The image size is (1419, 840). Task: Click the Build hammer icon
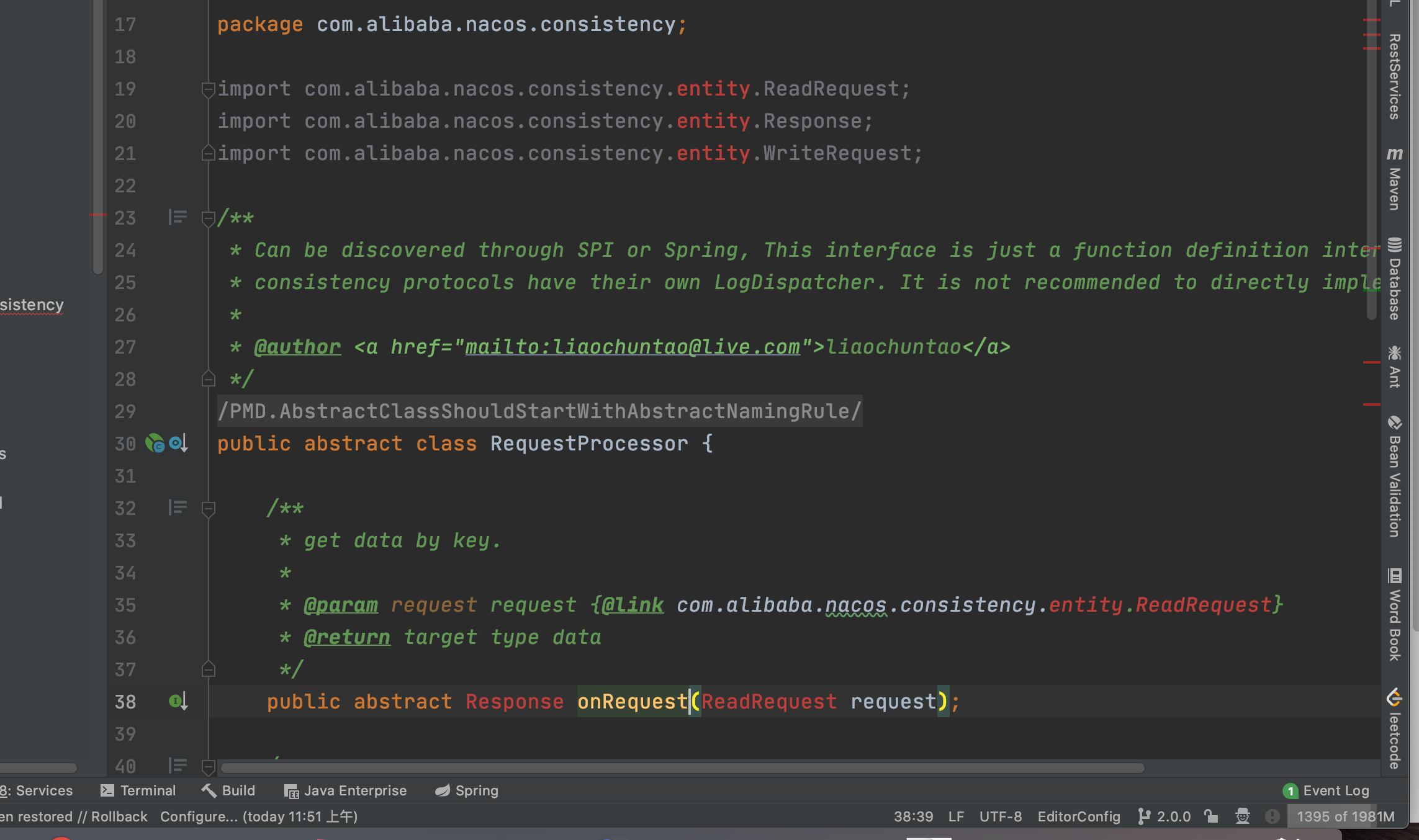[209, 790]
